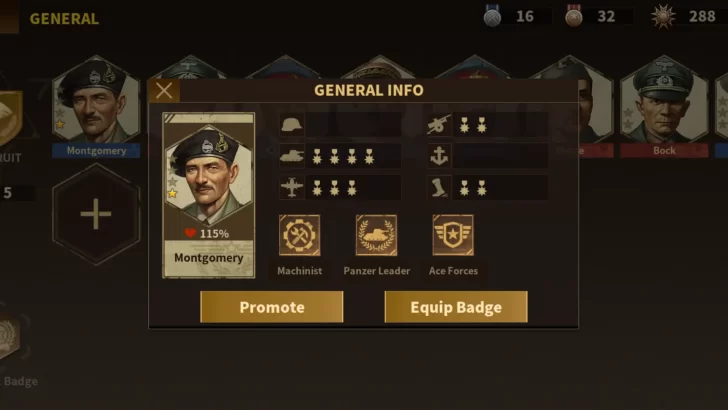The height and width of the screenshot is (410, 728).
Task: Click the Promote button
Action: tap(272, 307)
